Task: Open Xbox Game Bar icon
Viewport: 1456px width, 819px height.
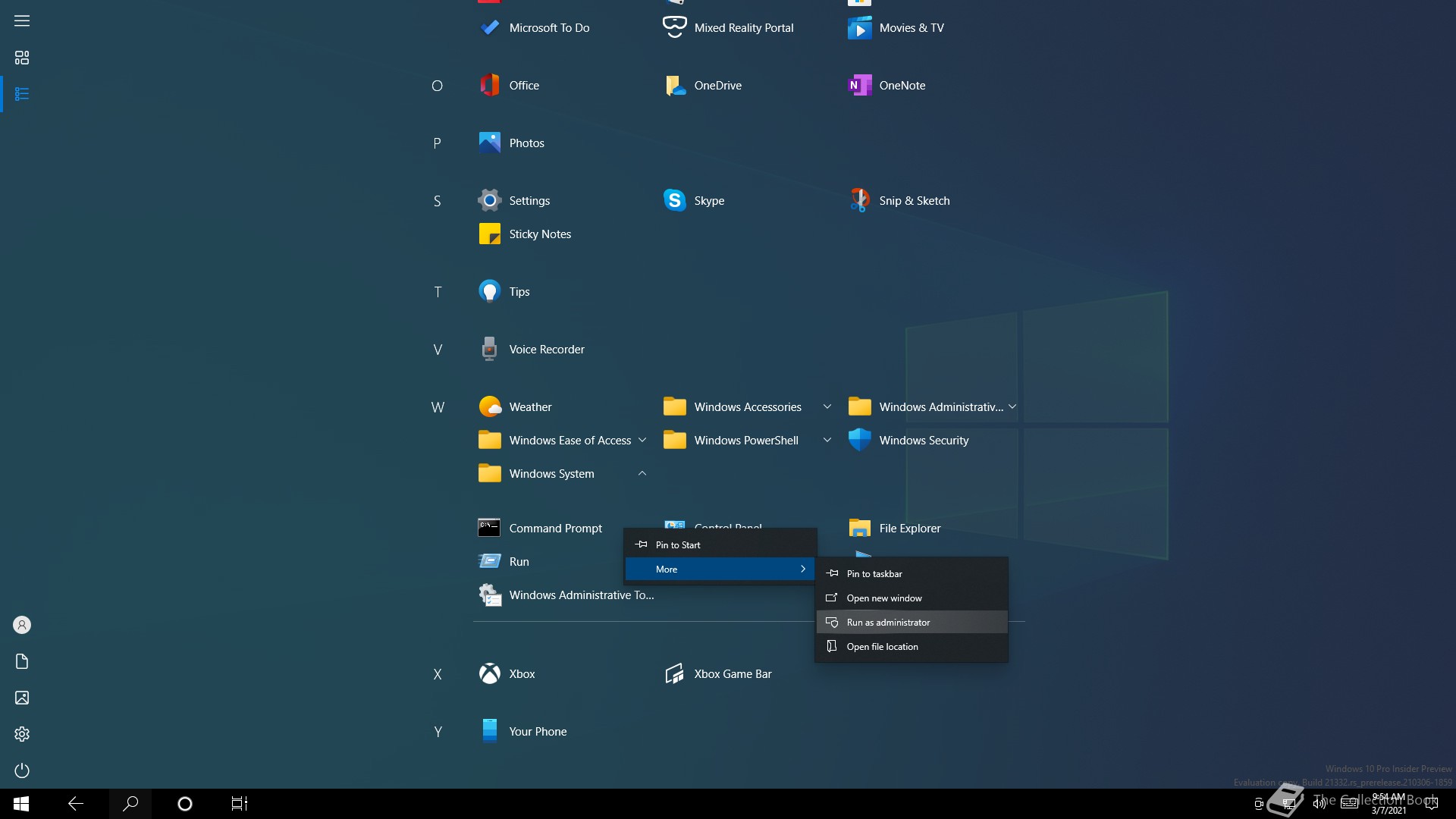Action: [675, 674]
